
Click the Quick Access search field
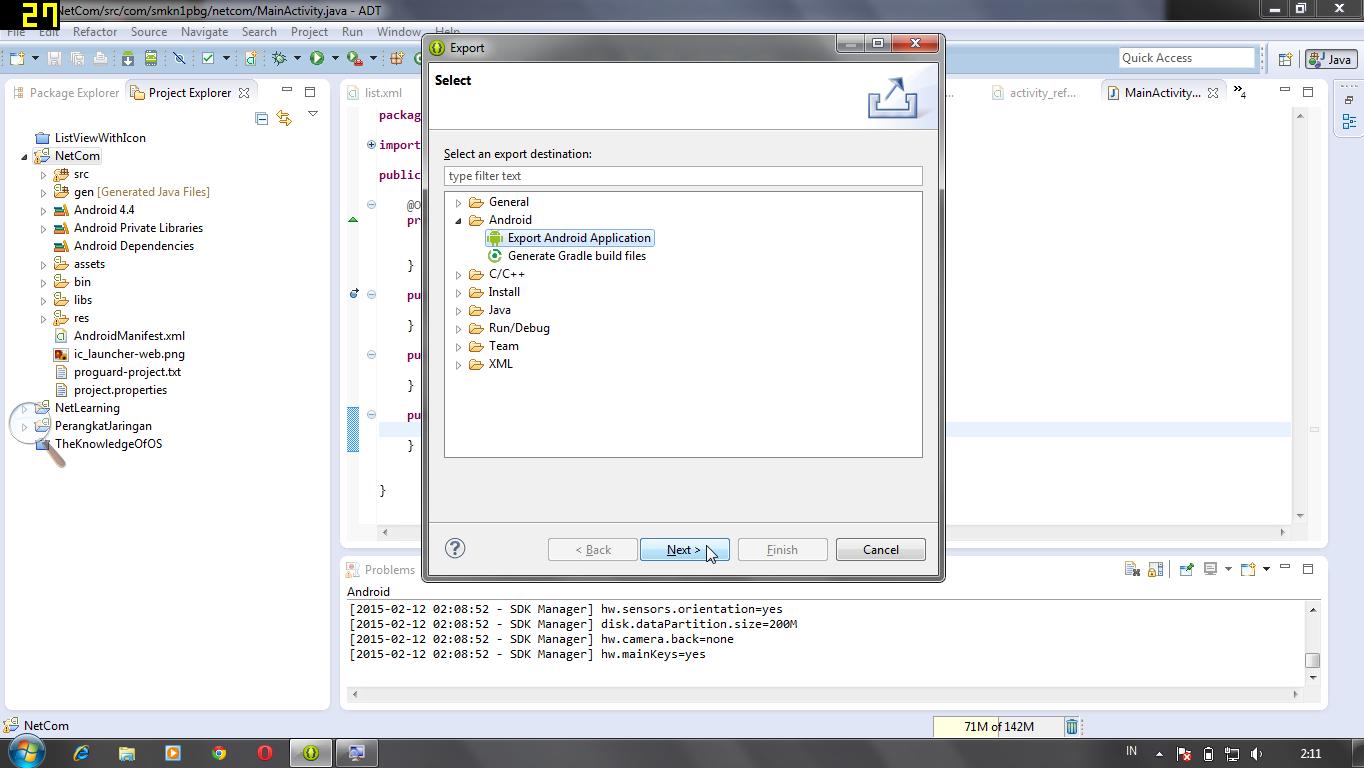(x=1186, y=58)
